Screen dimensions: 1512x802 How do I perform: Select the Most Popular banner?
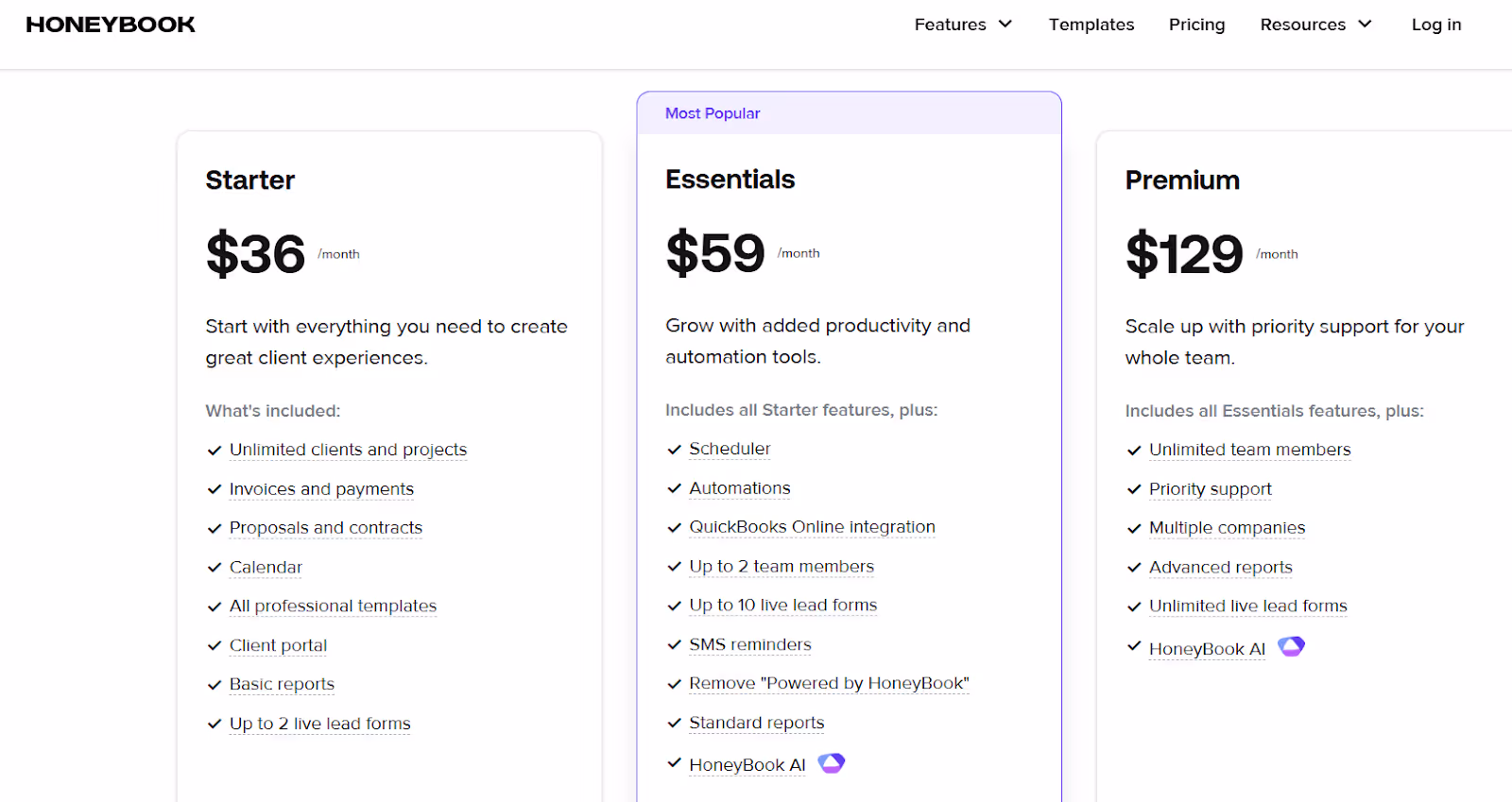[x=849, y=113]
